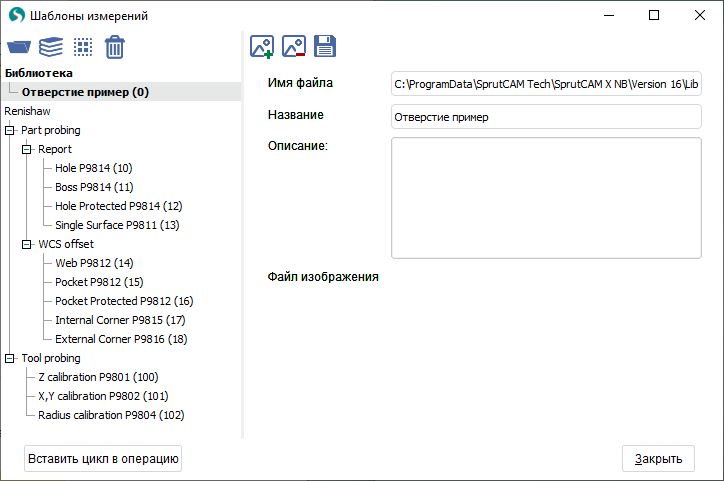Click the SprutCAM logo in title bar
This screenshot has height=481, width=724.
16,15
